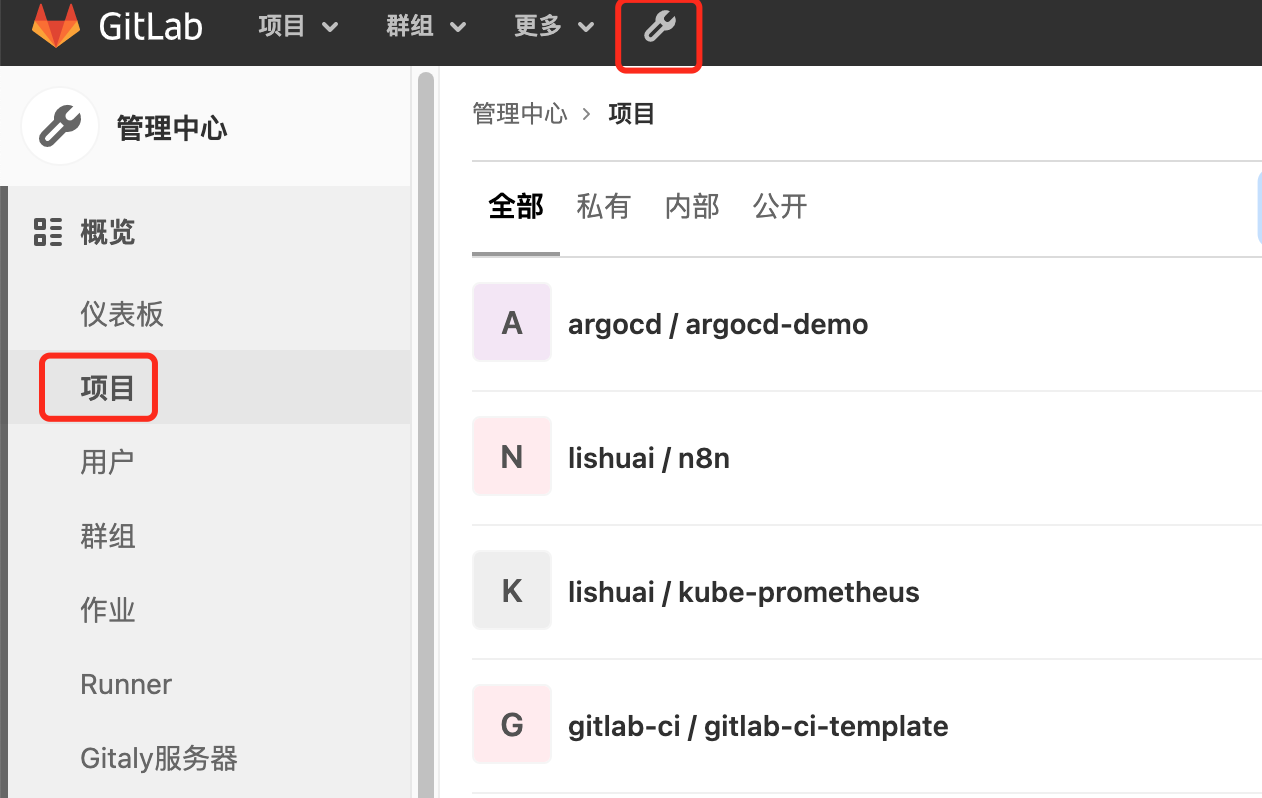Expand the 群组 dropdown menu
This screenshot has height=798, width=1262.
click(425, 27)
